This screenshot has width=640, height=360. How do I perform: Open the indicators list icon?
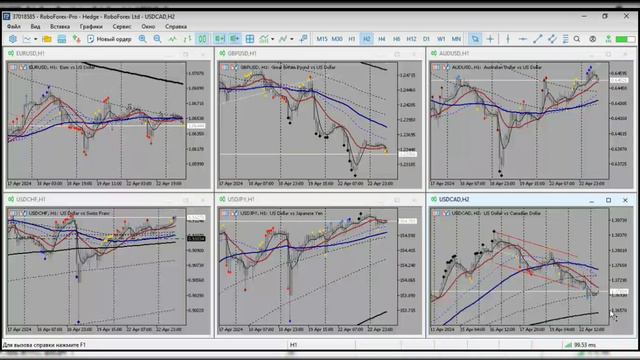point(264,39)
